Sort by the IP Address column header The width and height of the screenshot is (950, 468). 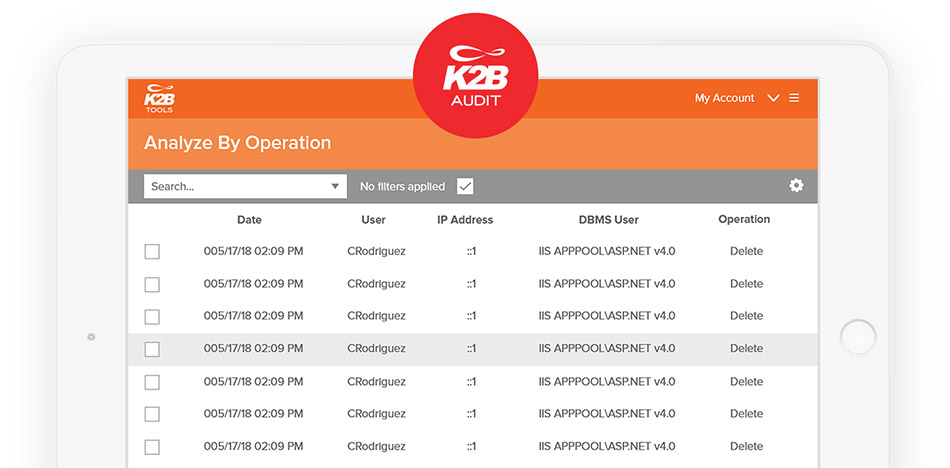point(465,220)
